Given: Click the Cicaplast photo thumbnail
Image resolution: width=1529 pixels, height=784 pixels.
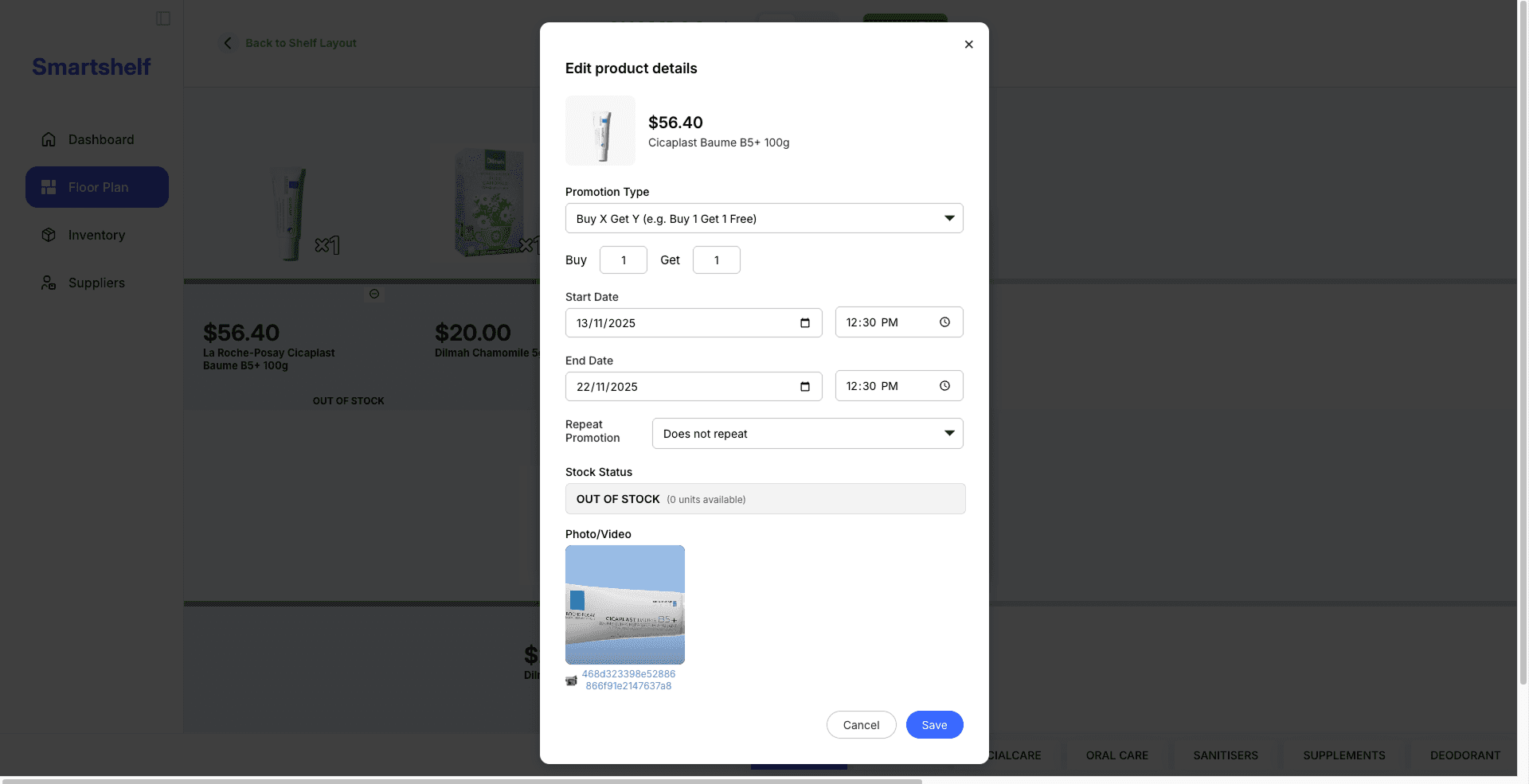Looking at the screenshot, I should pyautogui.click(x=625, y=605).
